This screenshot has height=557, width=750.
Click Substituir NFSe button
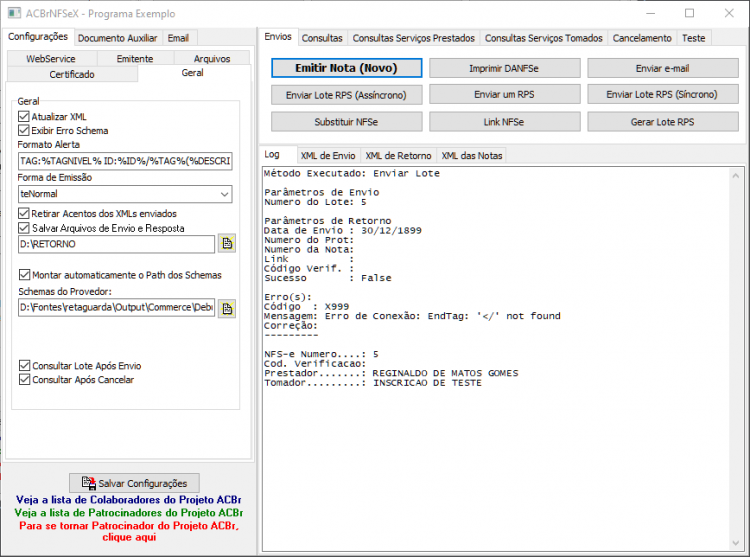pos(346,122)
